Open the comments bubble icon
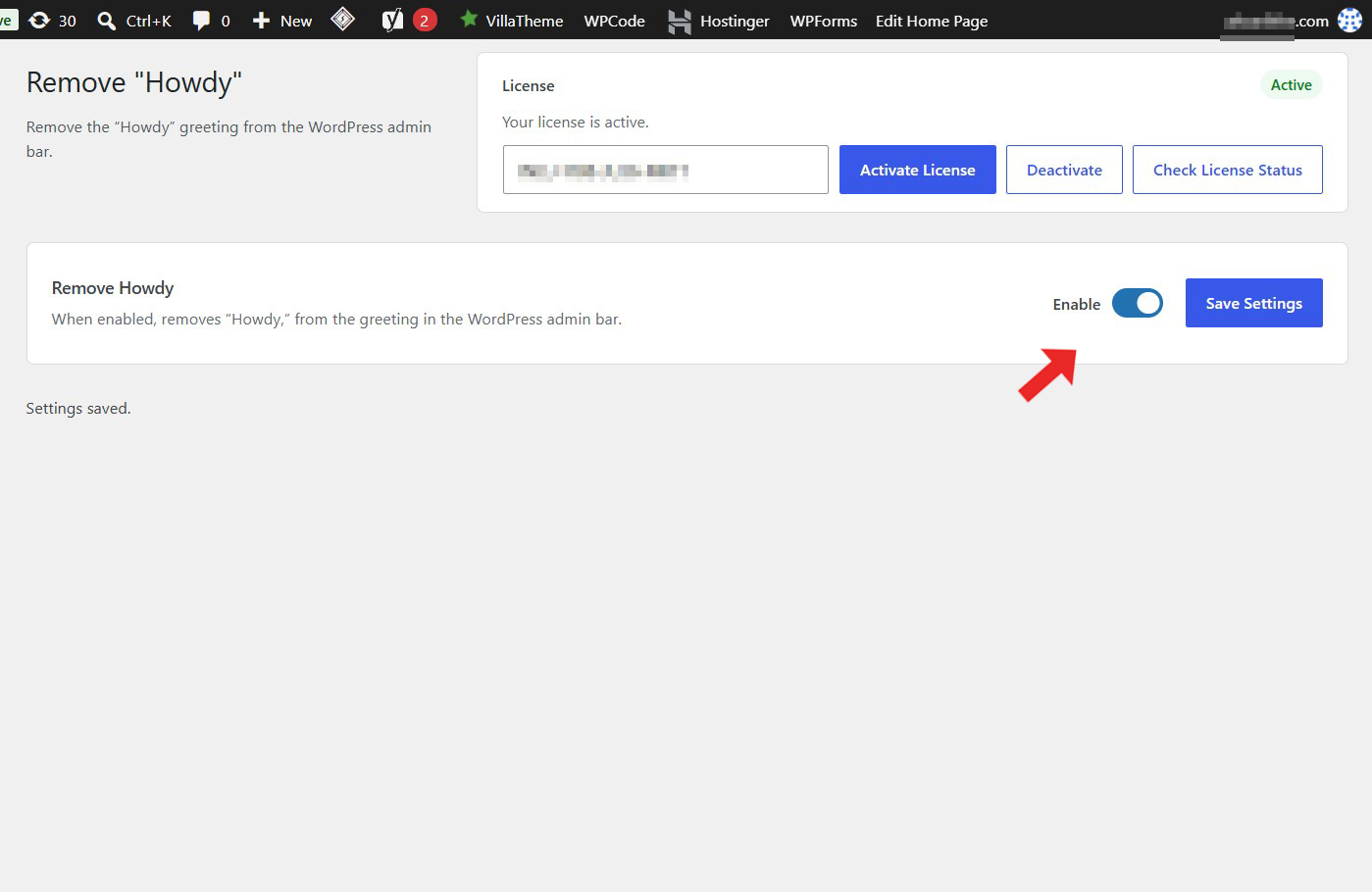1372x892 pixels. tap(201, 21)
